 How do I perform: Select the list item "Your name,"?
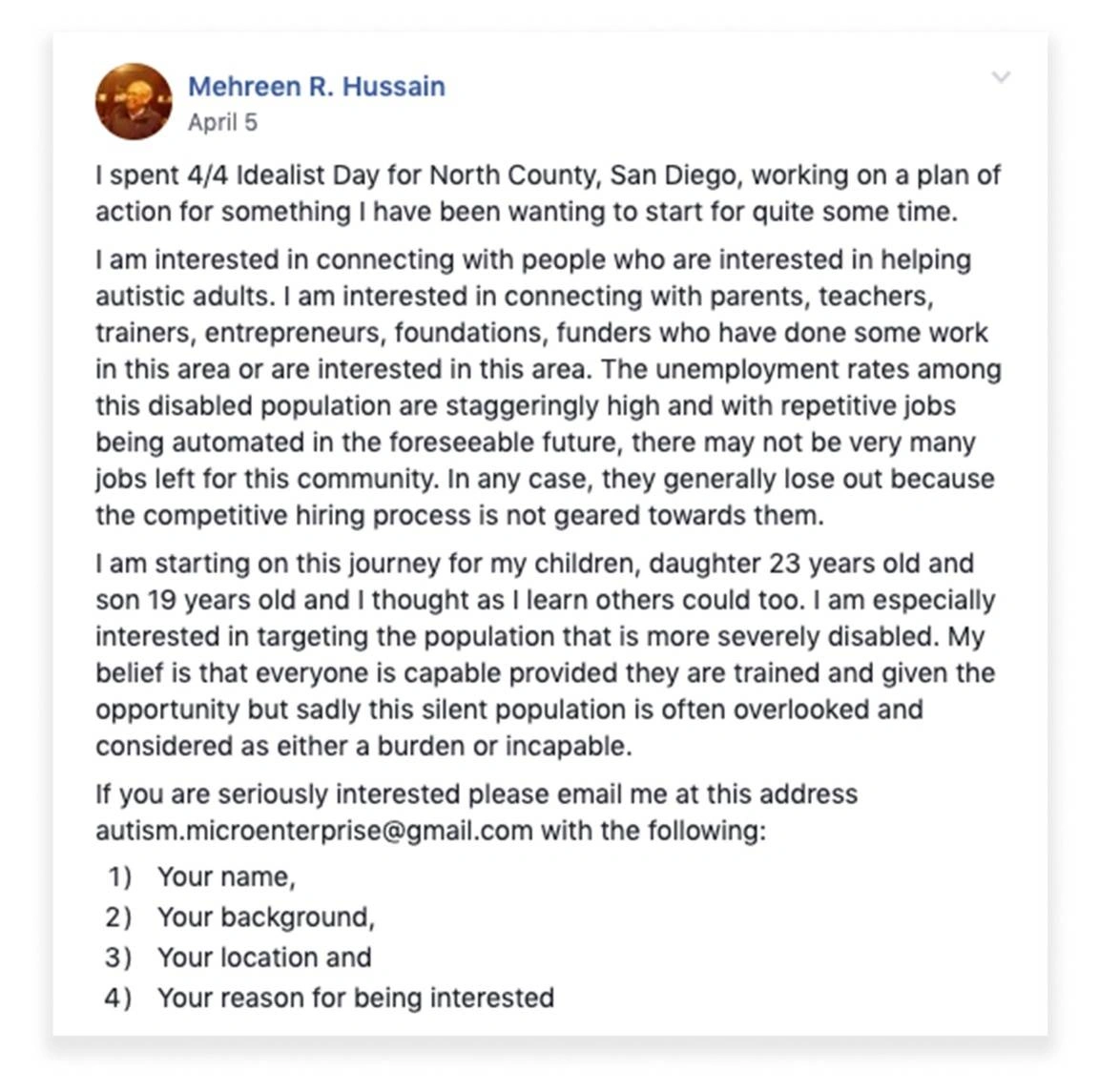click(226, 877)
